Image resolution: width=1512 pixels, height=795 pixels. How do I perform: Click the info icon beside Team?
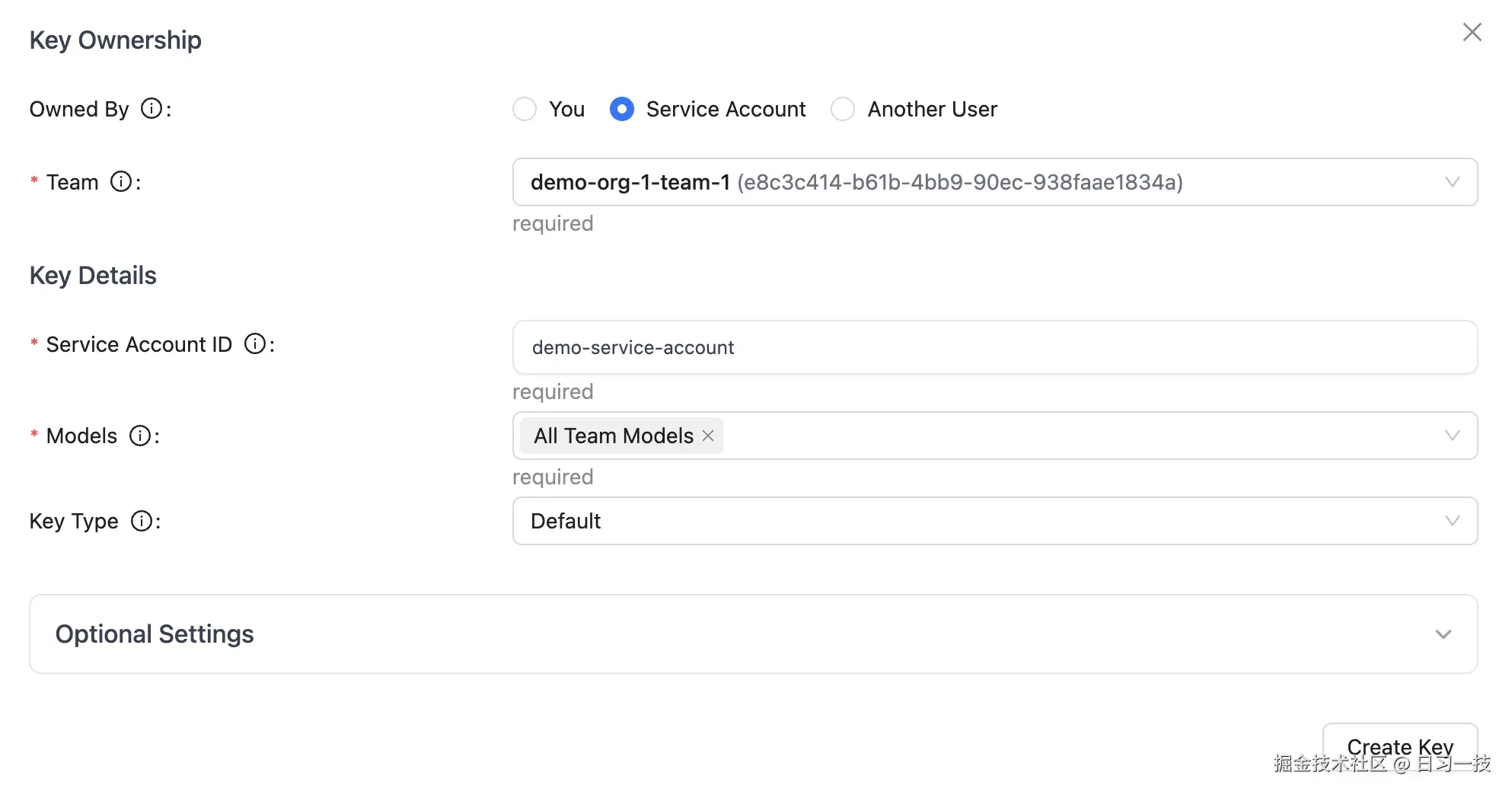tap(120, 182)
